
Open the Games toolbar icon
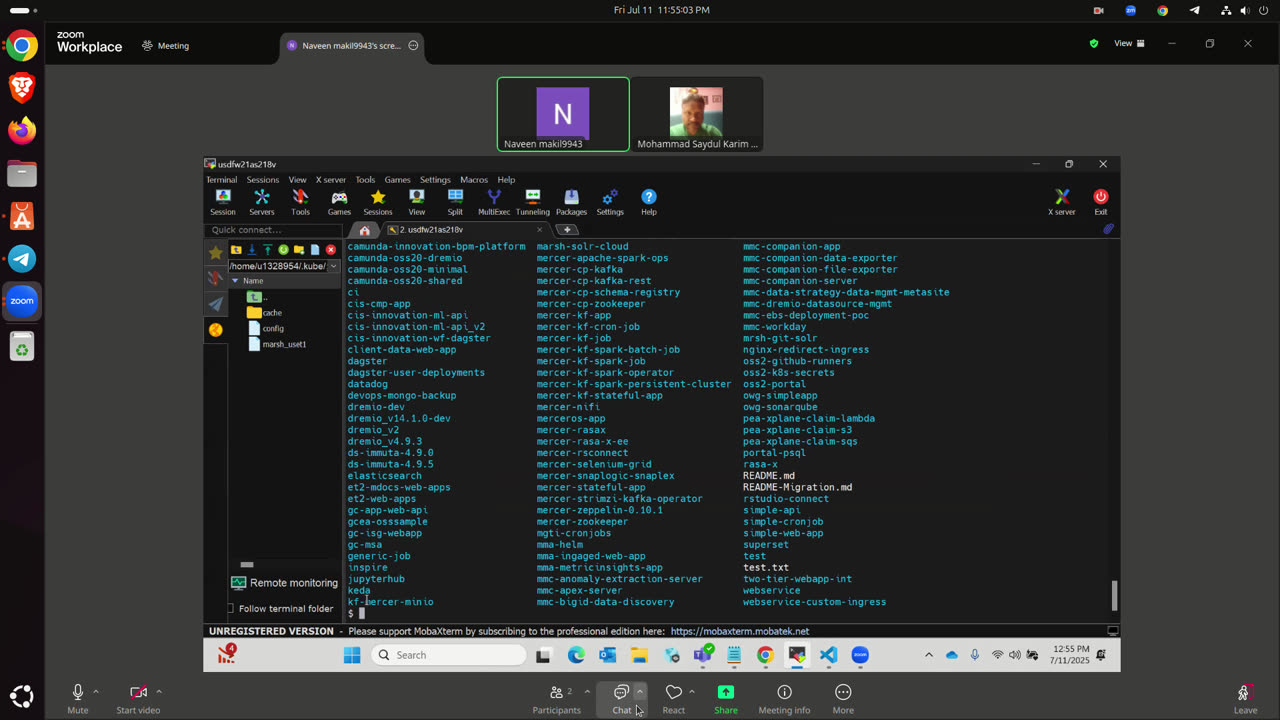tap(339, 203)
